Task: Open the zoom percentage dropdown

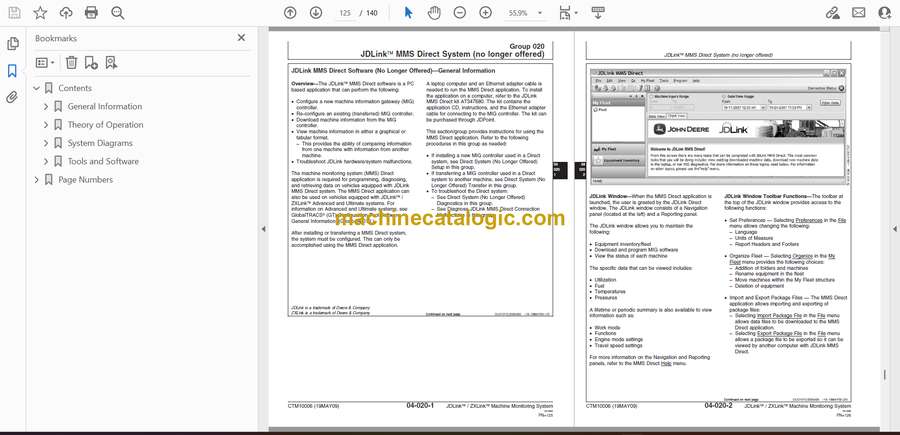Action: tap(540, 13)
